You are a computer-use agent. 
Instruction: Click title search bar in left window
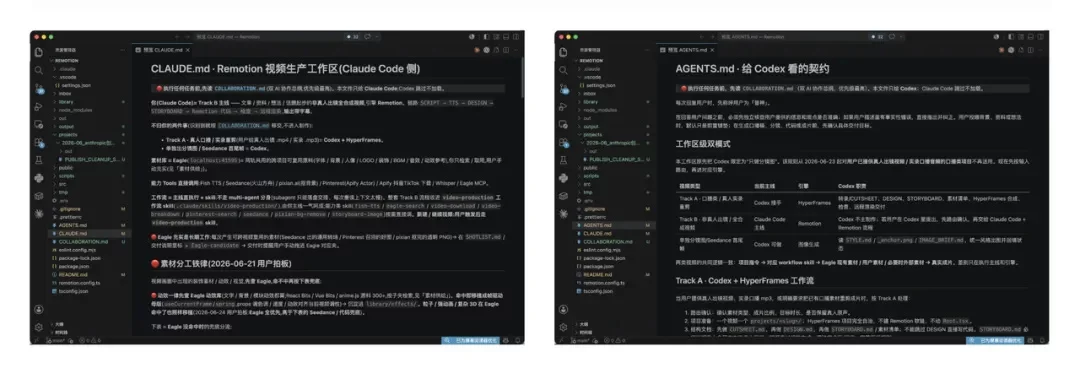click(x=269, y=37)
